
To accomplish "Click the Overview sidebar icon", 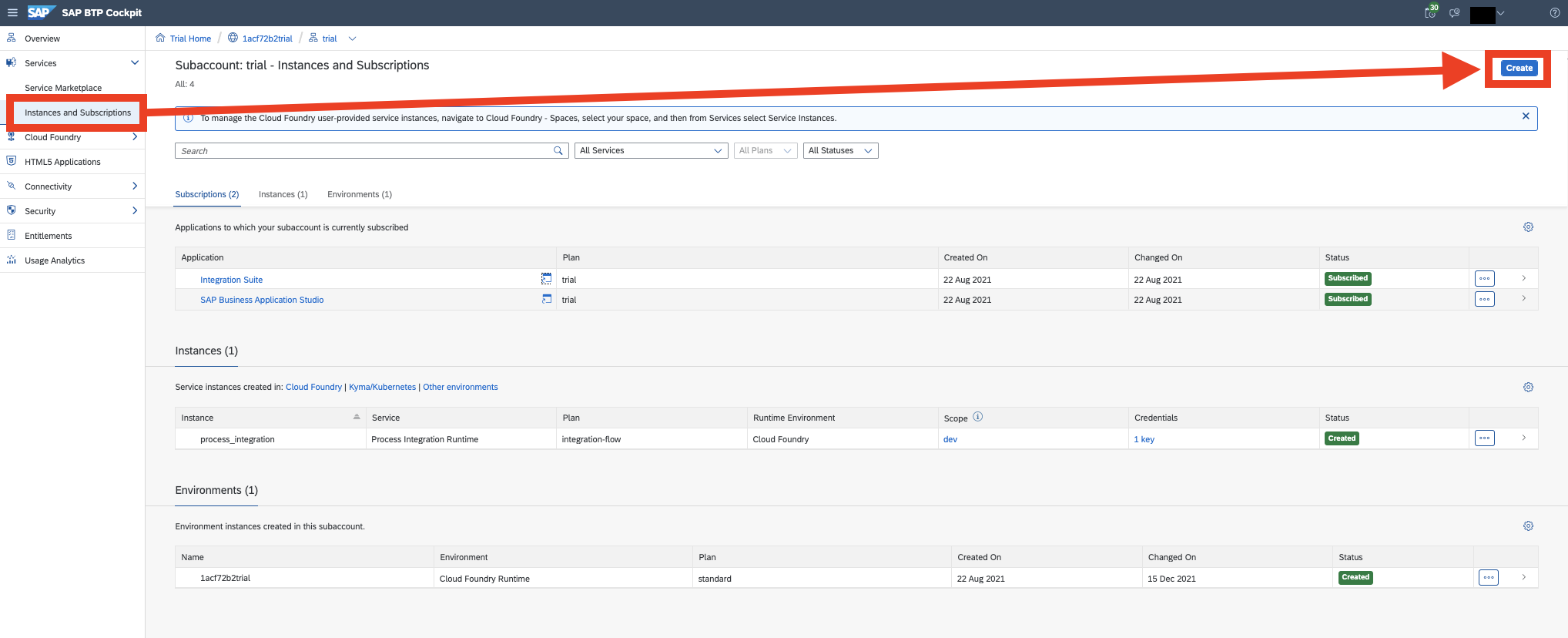I will 12,38.
